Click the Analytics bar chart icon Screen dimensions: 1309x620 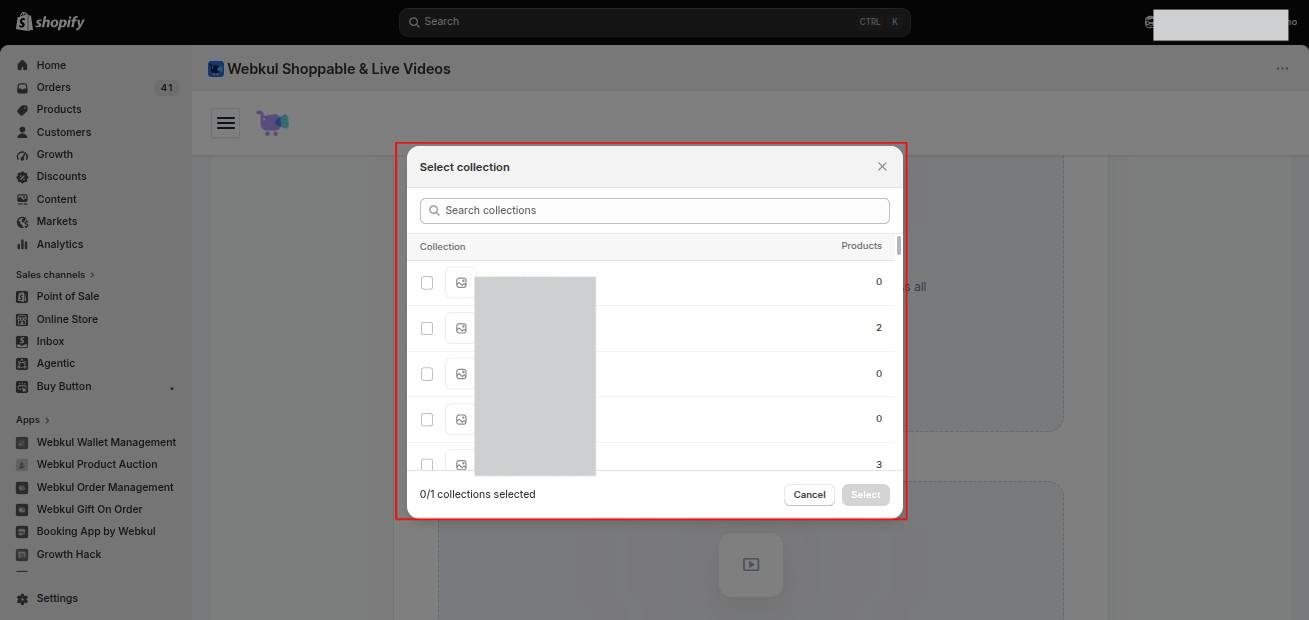(x=23, y=244)
